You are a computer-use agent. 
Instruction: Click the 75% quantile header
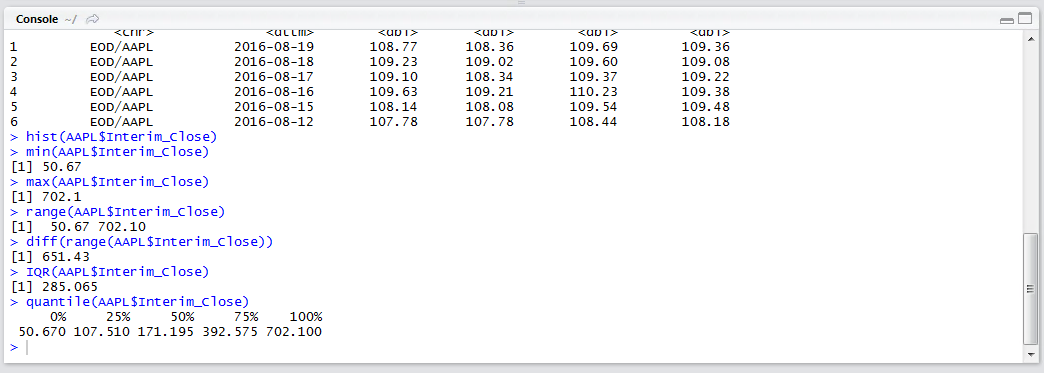[246, 316]
